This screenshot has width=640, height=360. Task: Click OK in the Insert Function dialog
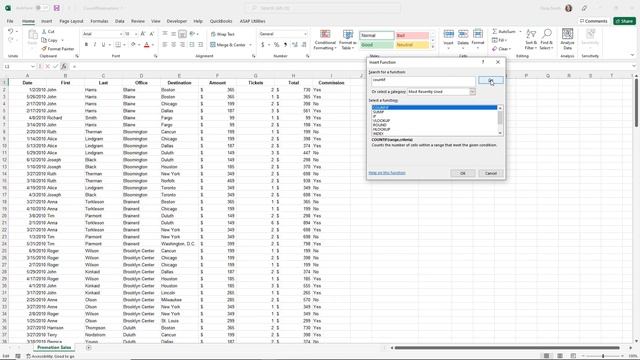coord(462,173)
